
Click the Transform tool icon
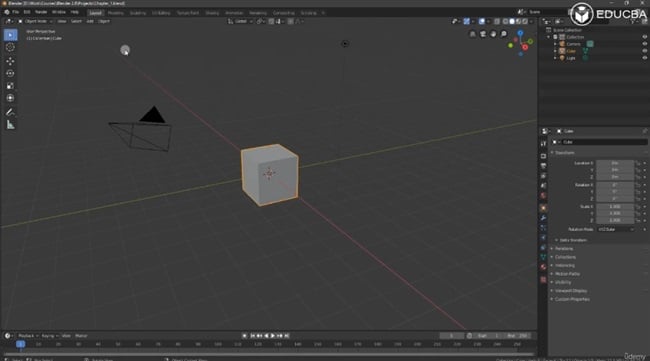click(10, 98)
